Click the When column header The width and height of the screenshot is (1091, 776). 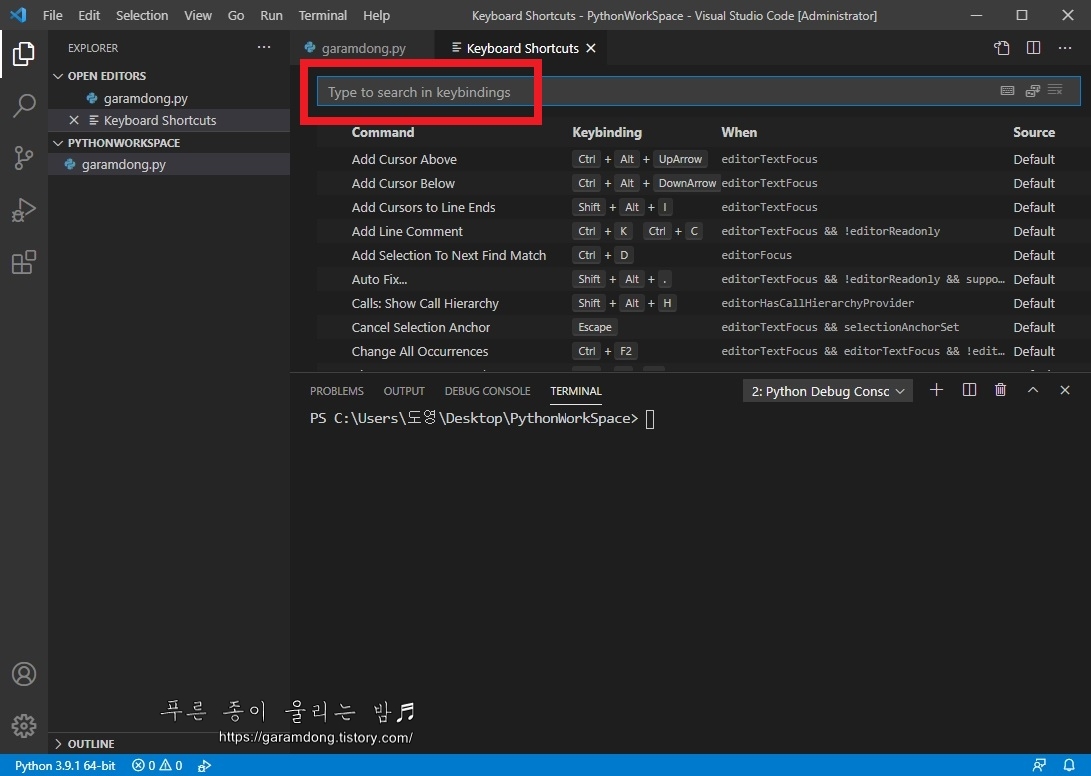[x=739, y=132]
